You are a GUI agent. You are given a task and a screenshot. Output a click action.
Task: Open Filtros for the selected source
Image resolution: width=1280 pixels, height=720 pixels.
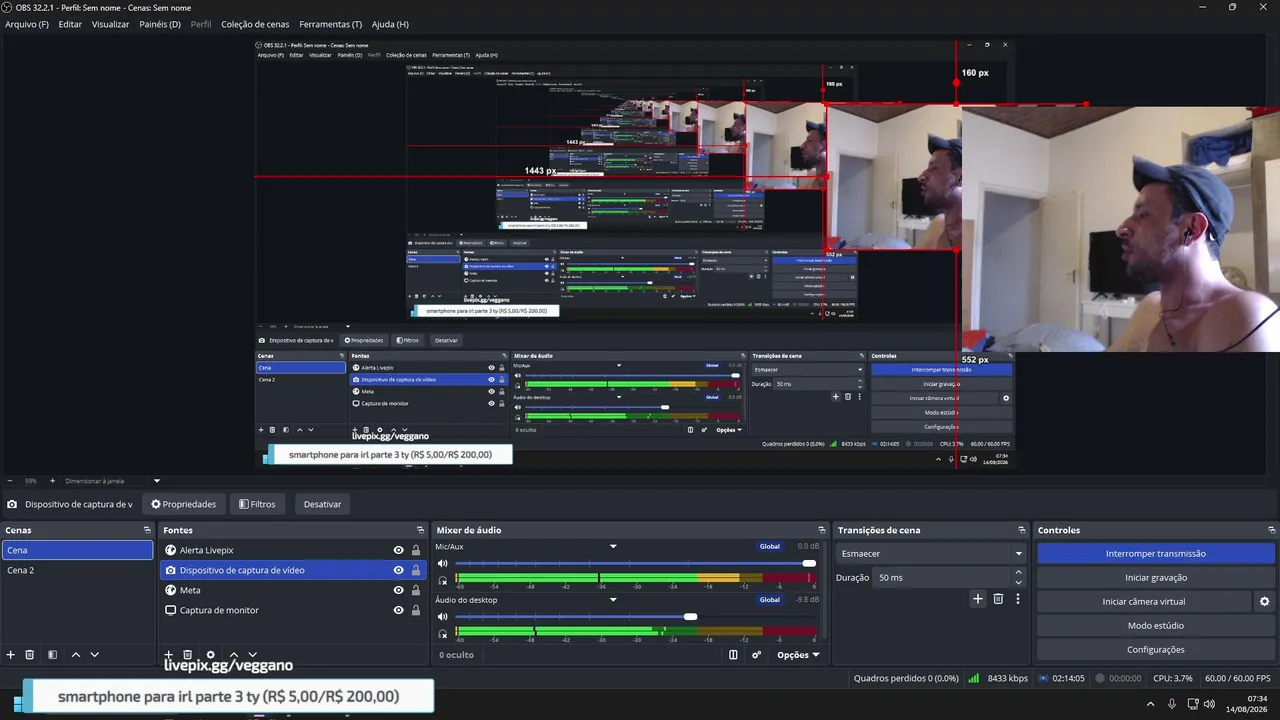click(257, 504)
